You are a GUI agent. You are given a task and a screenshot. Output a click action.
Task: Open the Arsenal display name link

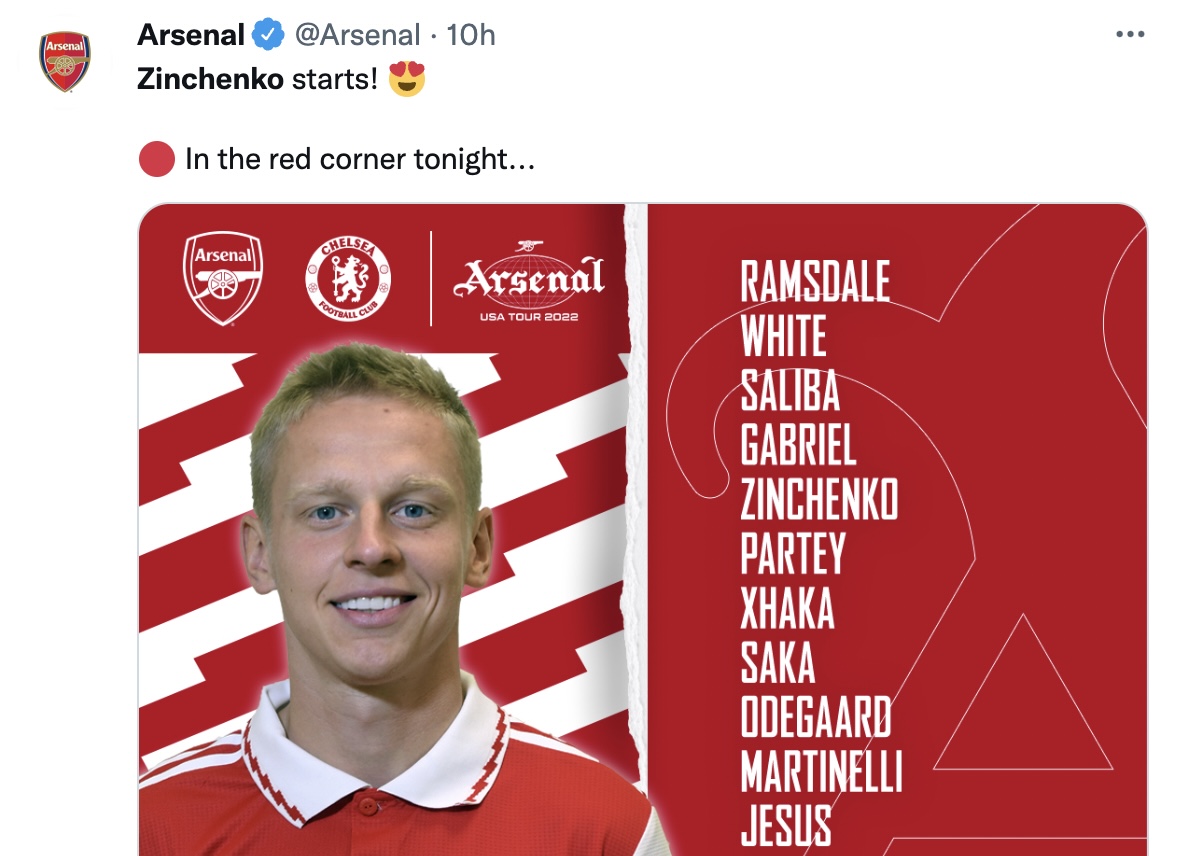pos(191,35)
